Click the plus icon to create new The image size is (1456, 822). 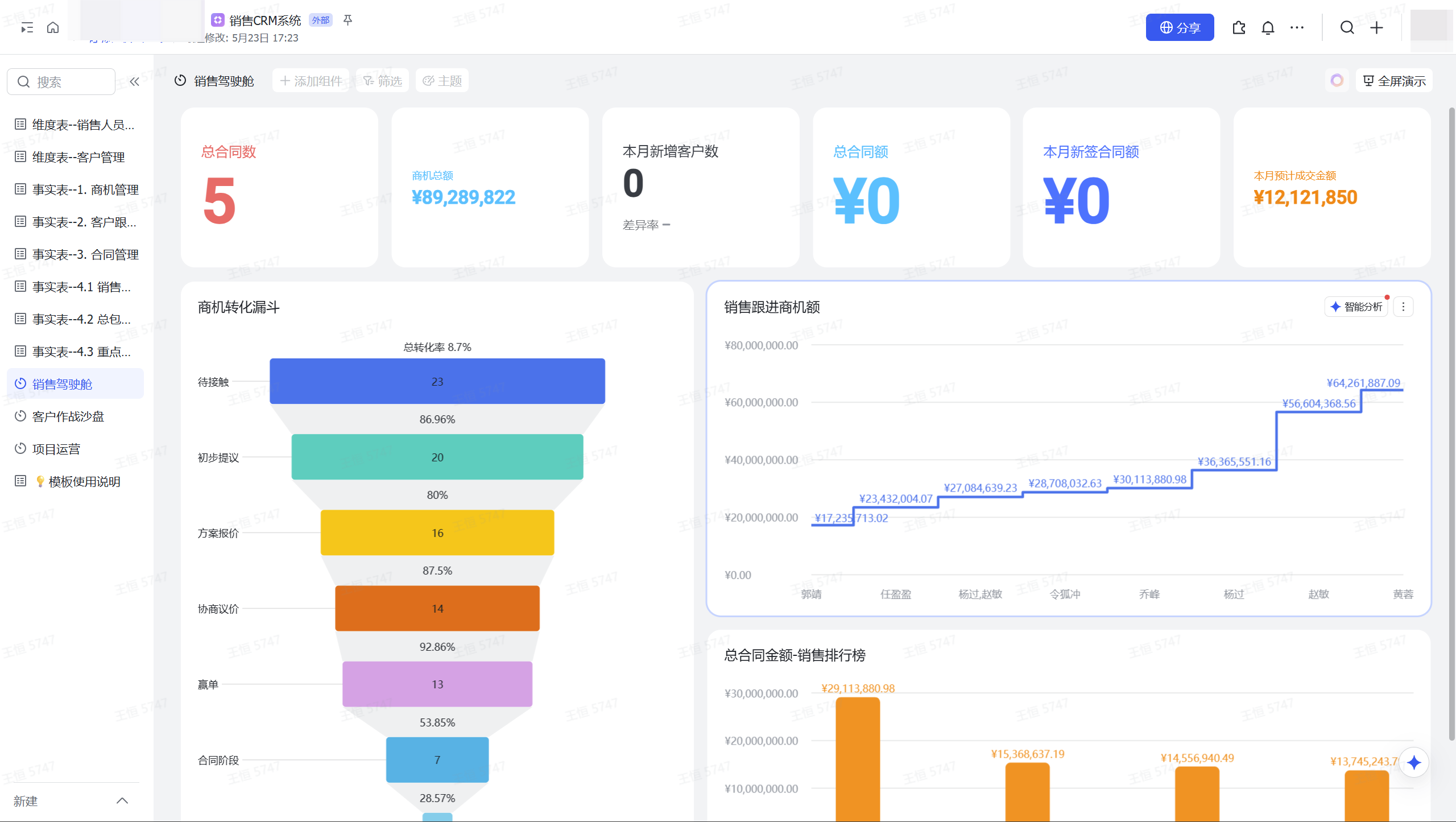pyautogui.click(x=1376, y=27)
